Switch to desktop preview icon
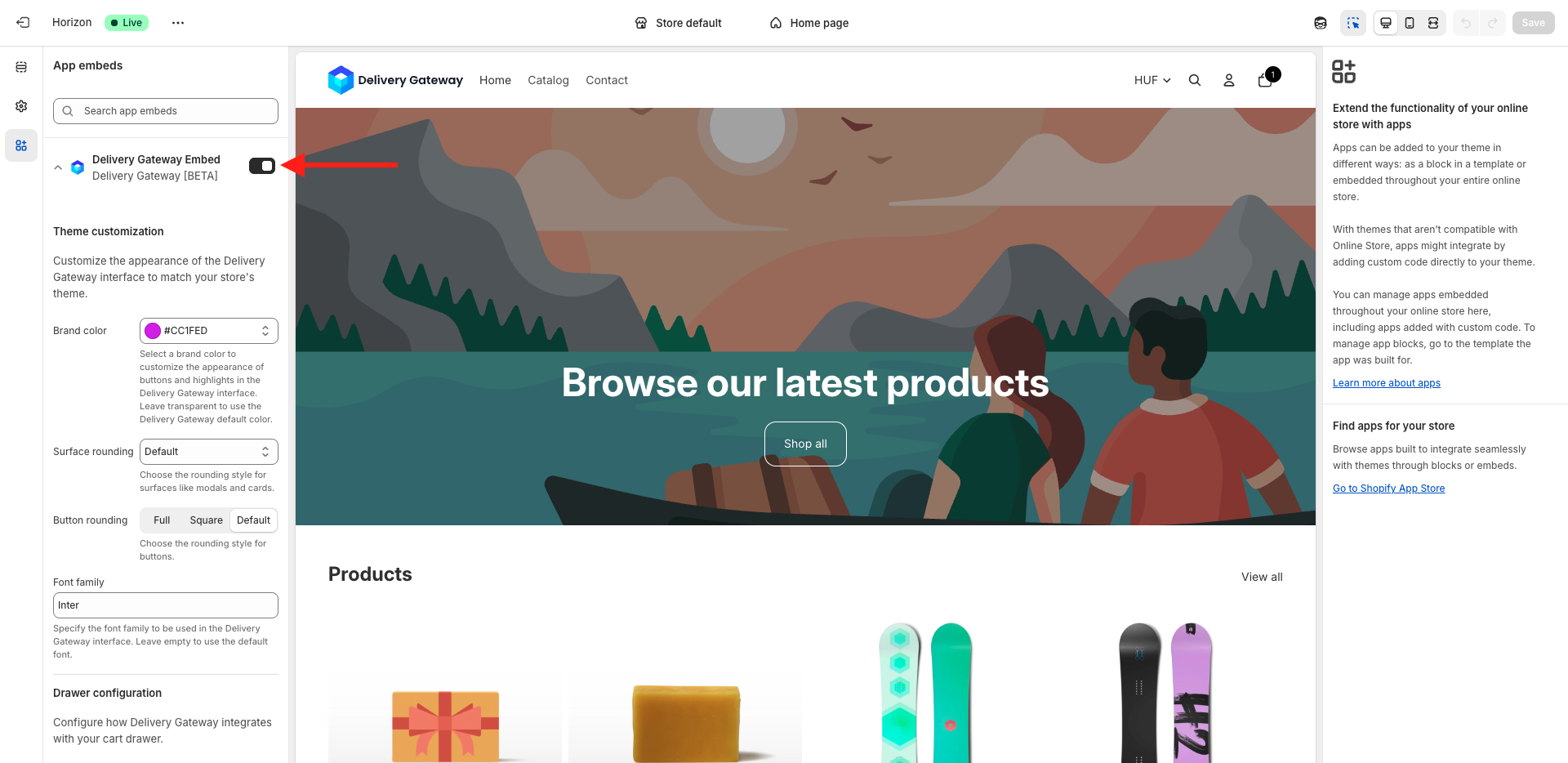The image size is (1568, 763). click(1386, 23)
